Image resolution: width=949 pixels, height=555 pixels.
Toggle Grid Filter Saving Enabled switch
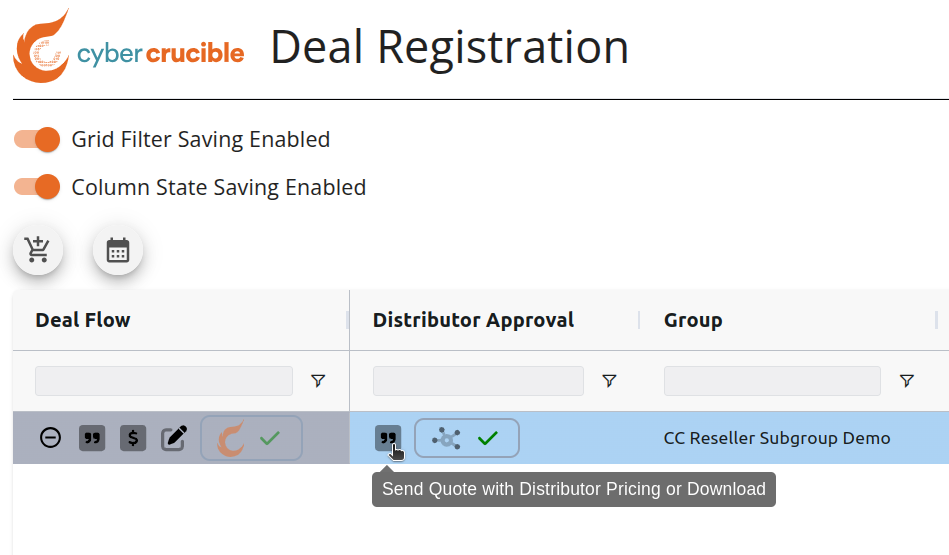pyautogui.click(x=38, y=140)
